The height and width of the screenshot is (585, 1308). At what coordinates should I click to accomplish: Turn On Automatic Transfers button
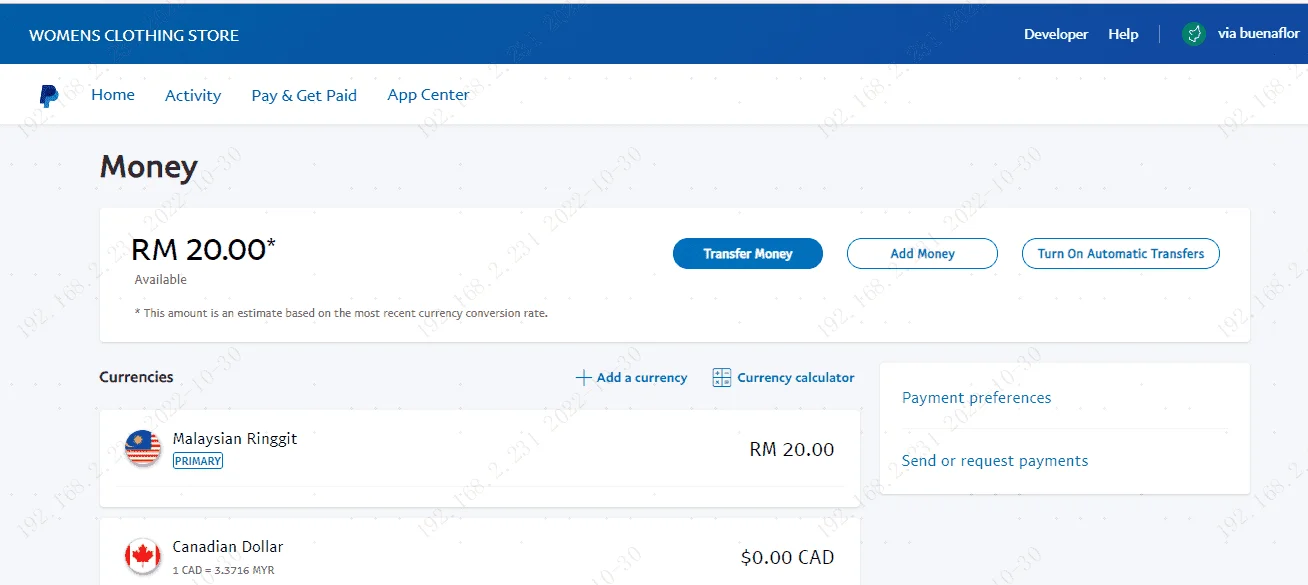coord(1121,254)
